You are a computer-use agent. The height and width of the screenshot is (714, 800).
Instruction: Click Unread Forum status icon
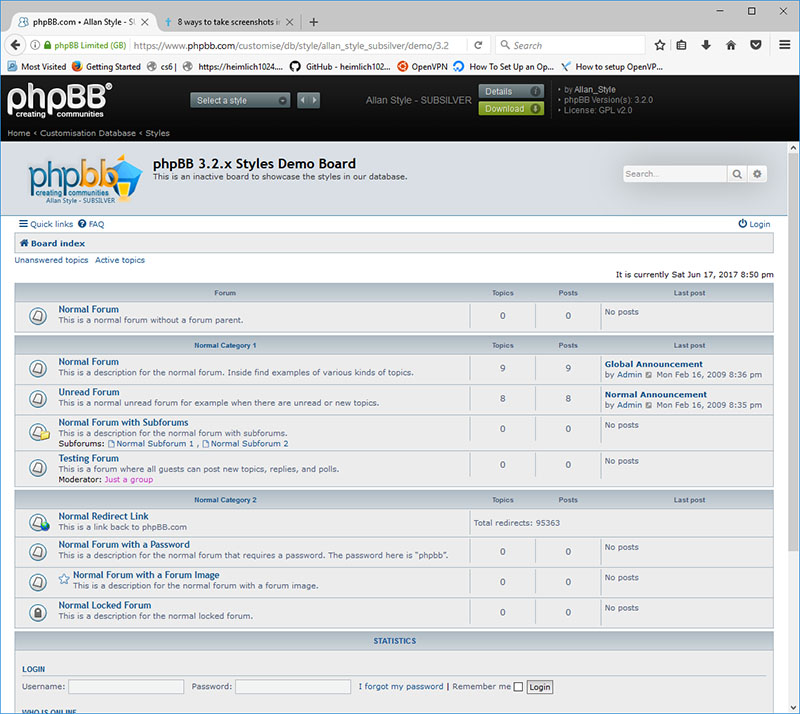click(38, 399)
